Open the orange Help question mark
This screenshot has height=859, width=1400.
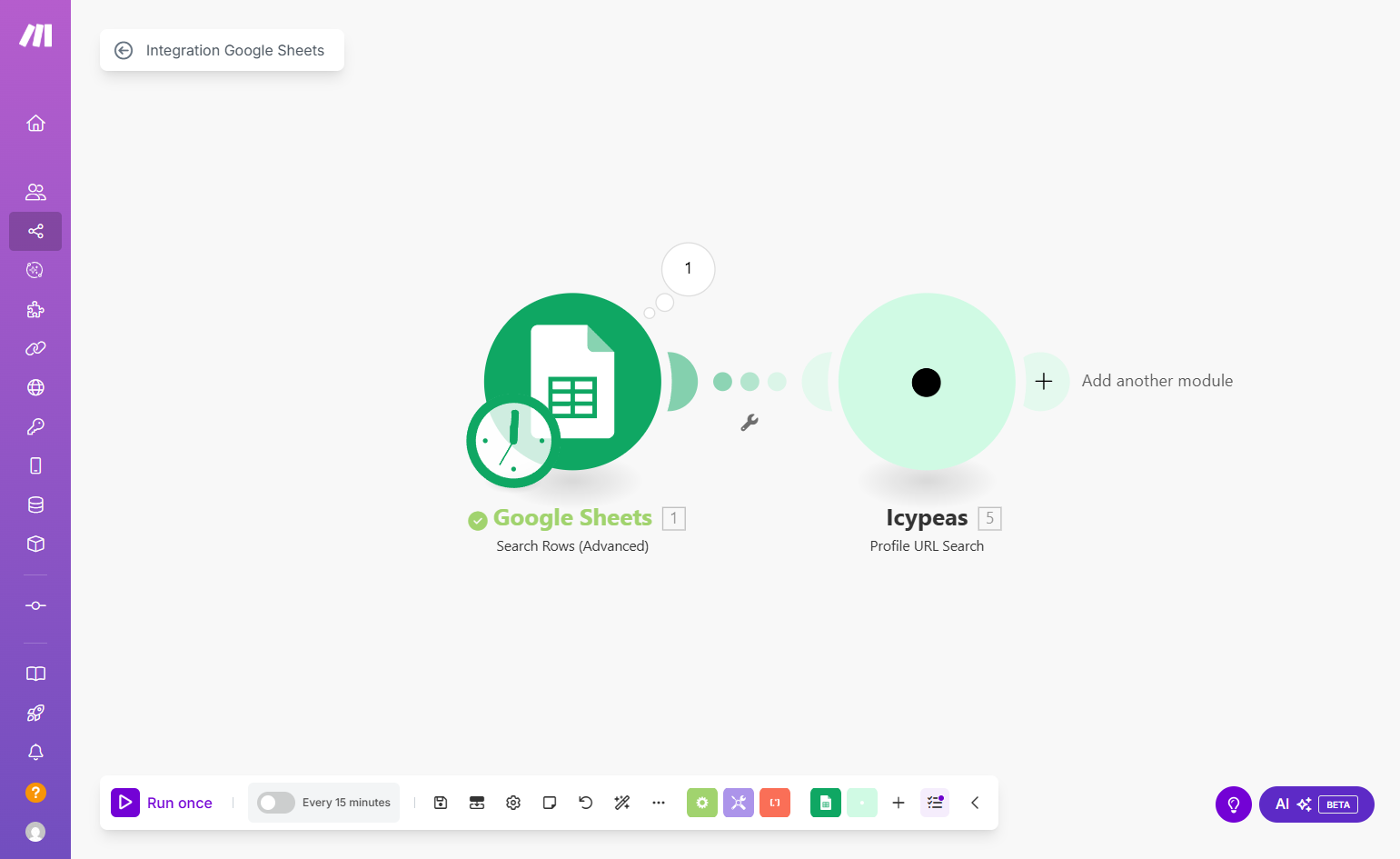click(35, 793)
